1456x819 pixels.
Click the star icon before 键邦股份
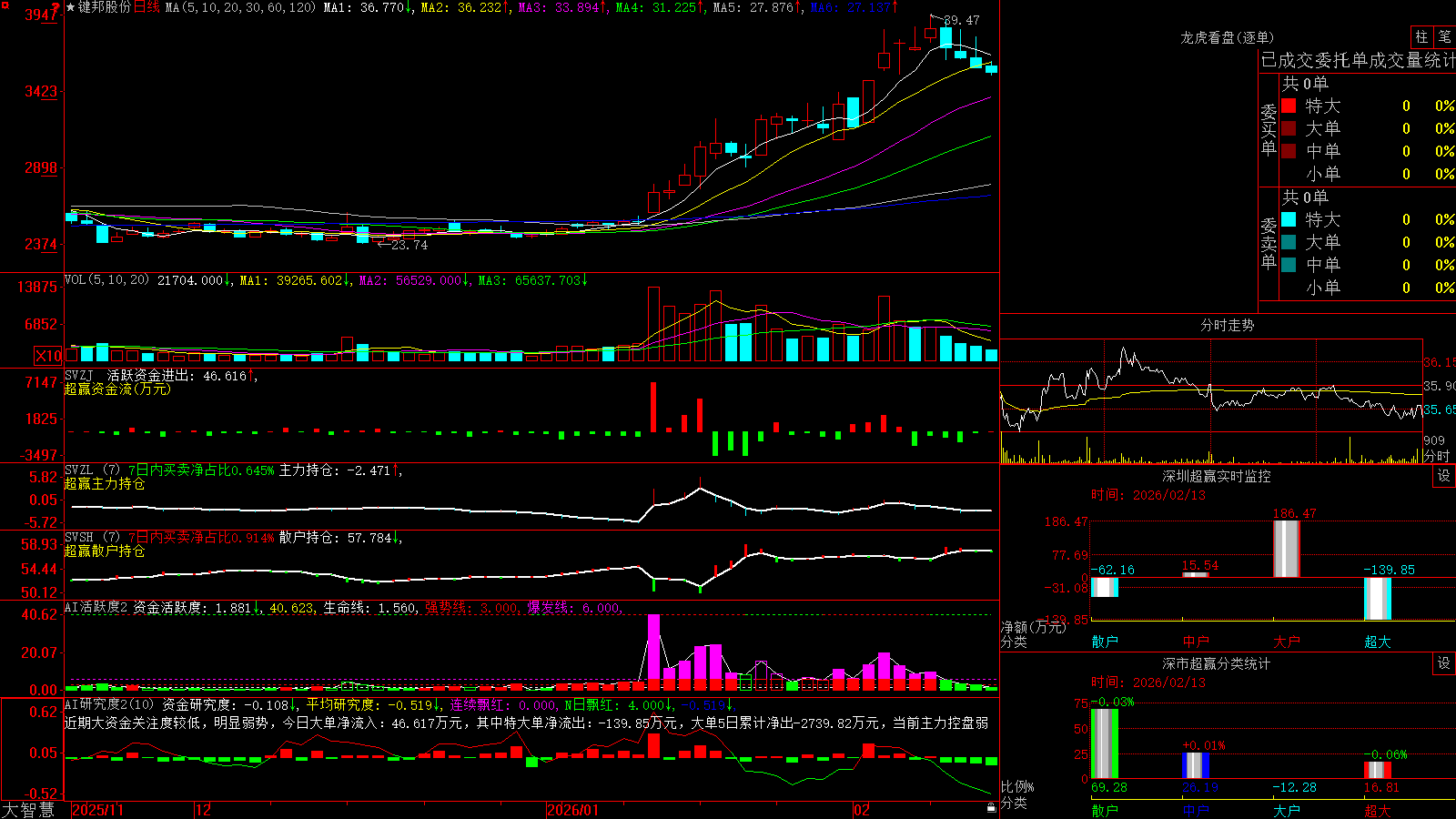tap(71, 7)
